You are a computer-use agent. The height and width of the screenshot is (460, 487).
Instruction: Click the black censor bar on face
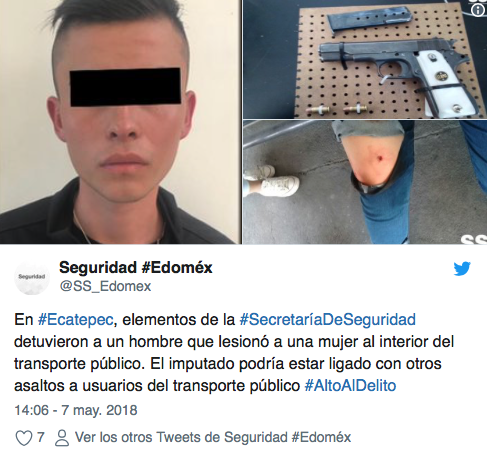click(x=125, y=87)
